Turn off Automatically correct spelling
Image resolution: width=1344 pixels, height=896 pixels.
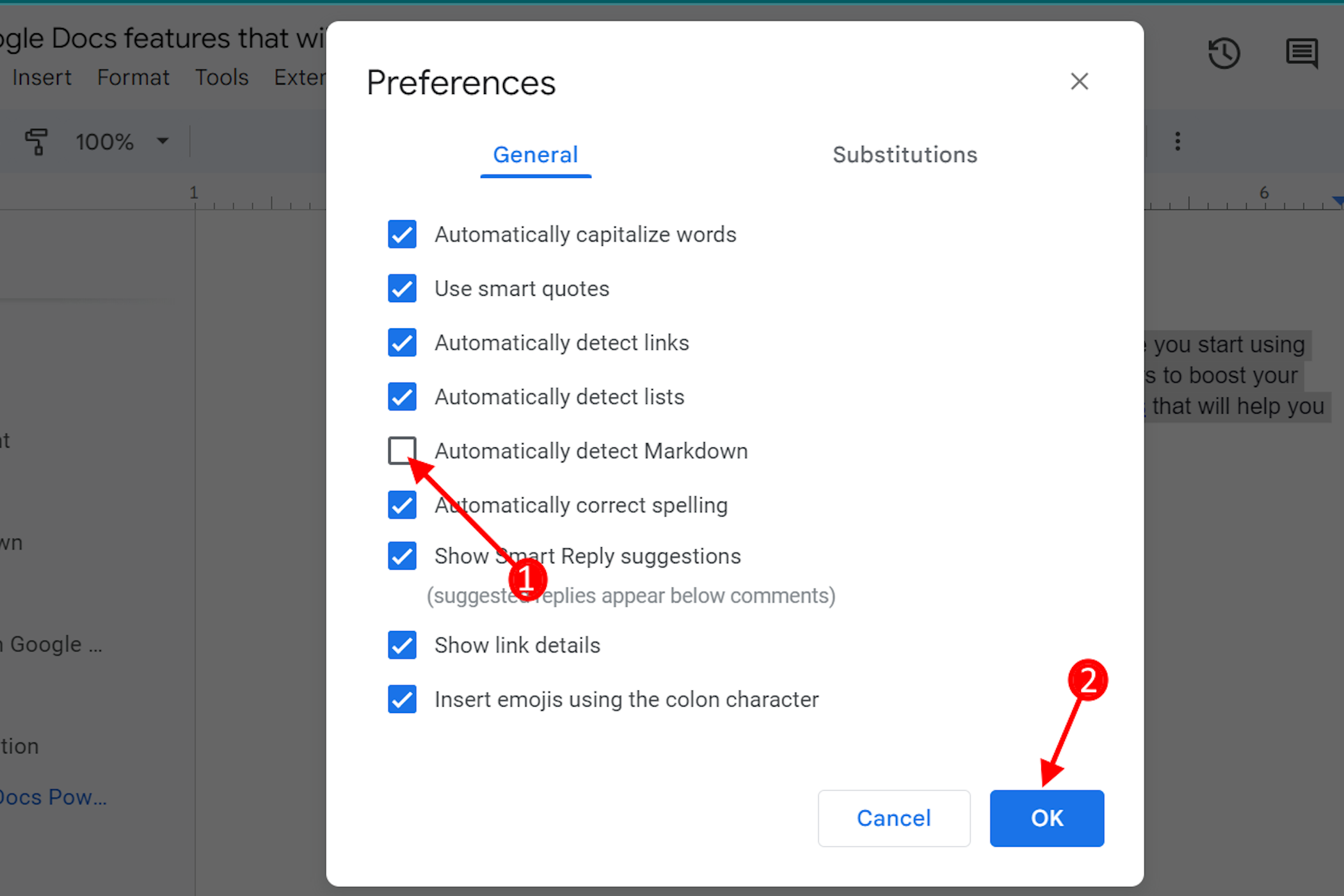pos(402,505)
